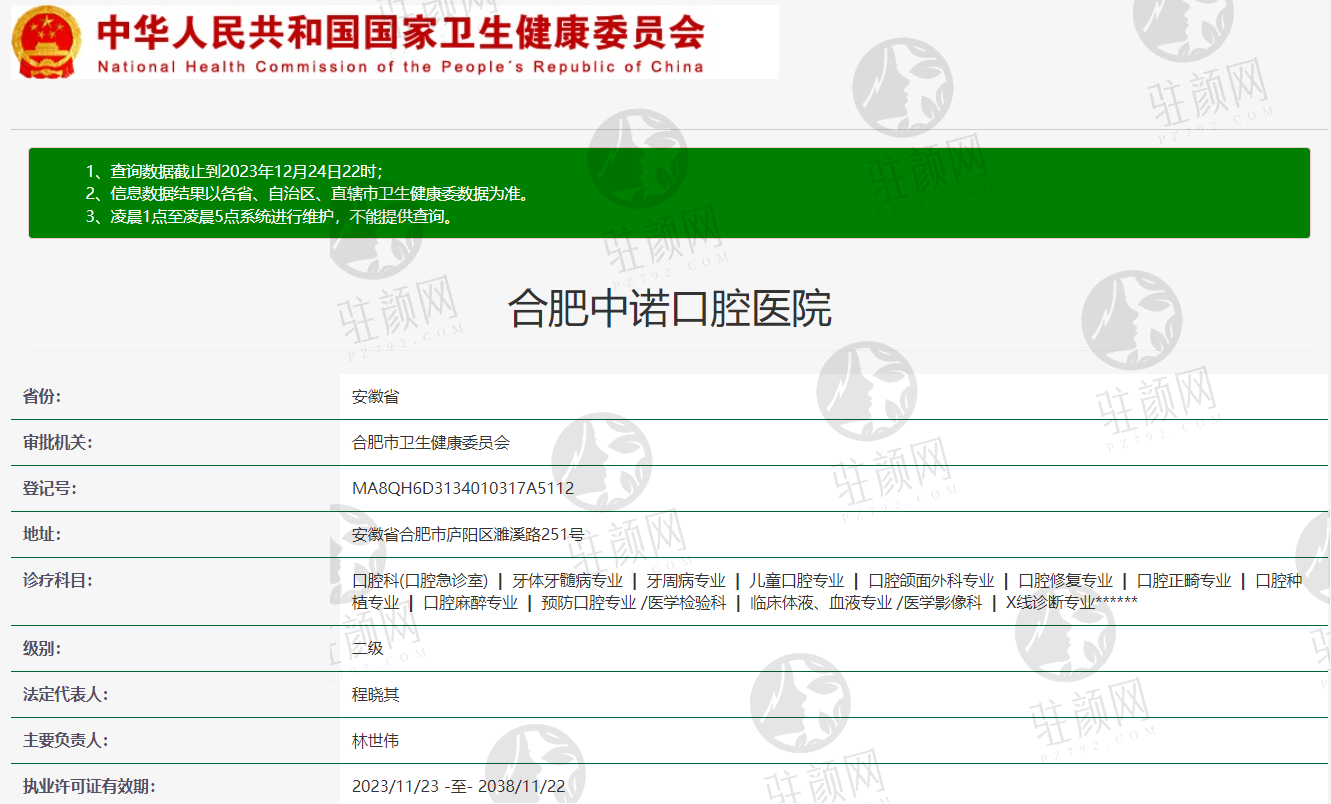Click the text 口腔科(口腔急诊室)

tap(420, 581)
